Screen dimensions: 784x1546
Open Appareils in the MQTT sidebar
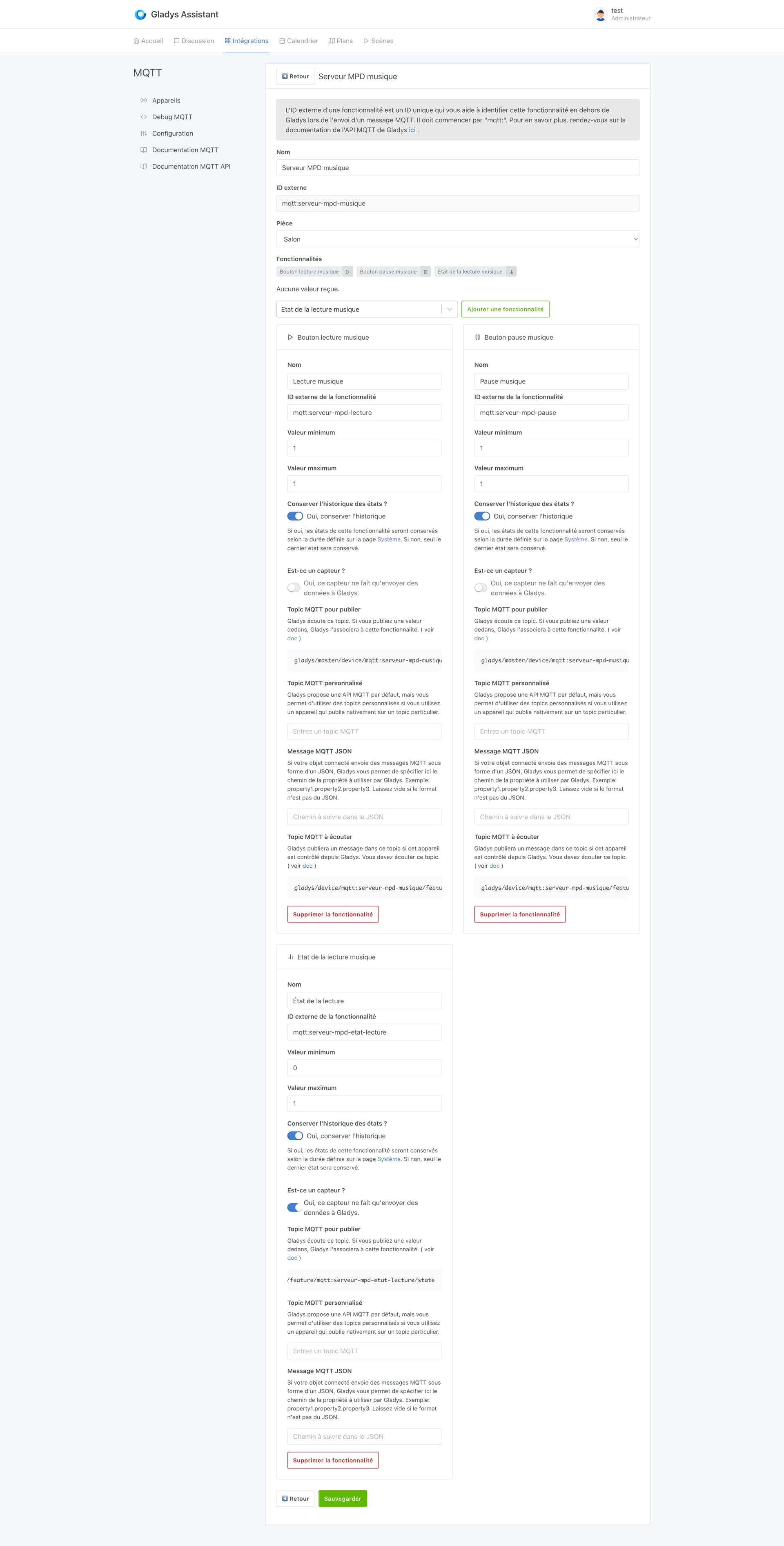(166, 101)
